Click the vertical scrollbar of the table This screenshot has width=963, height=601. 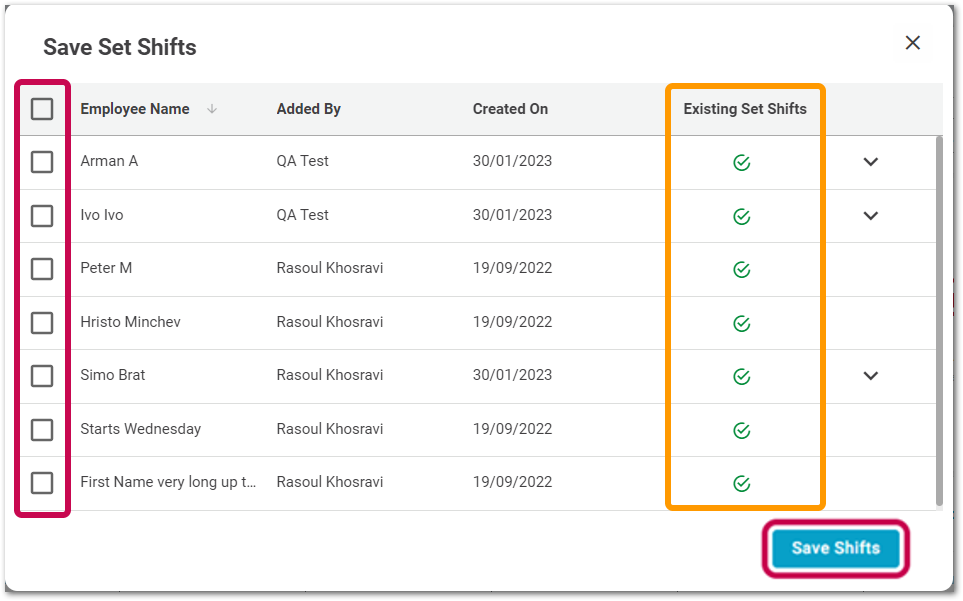(x=938, y=320)
